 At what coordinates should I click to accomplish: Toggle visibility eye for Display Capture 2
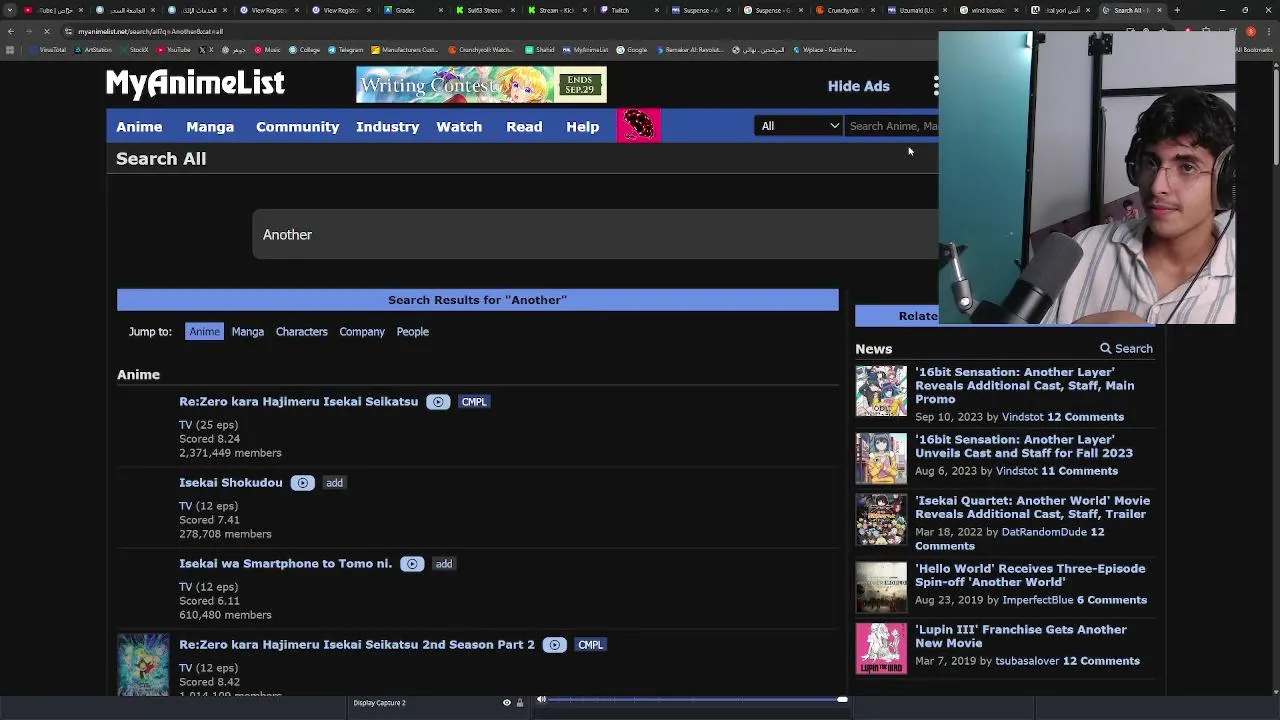(506, 702)
